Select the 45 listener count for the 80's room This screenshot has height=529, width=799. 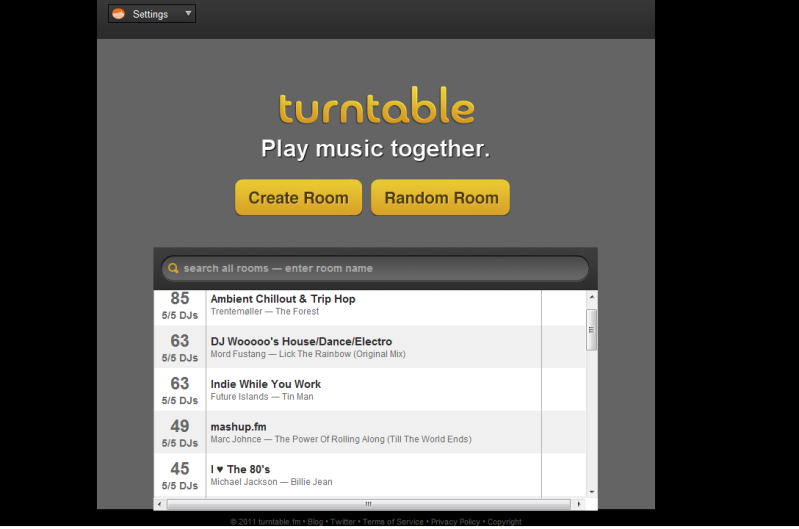tap(180, 469)
